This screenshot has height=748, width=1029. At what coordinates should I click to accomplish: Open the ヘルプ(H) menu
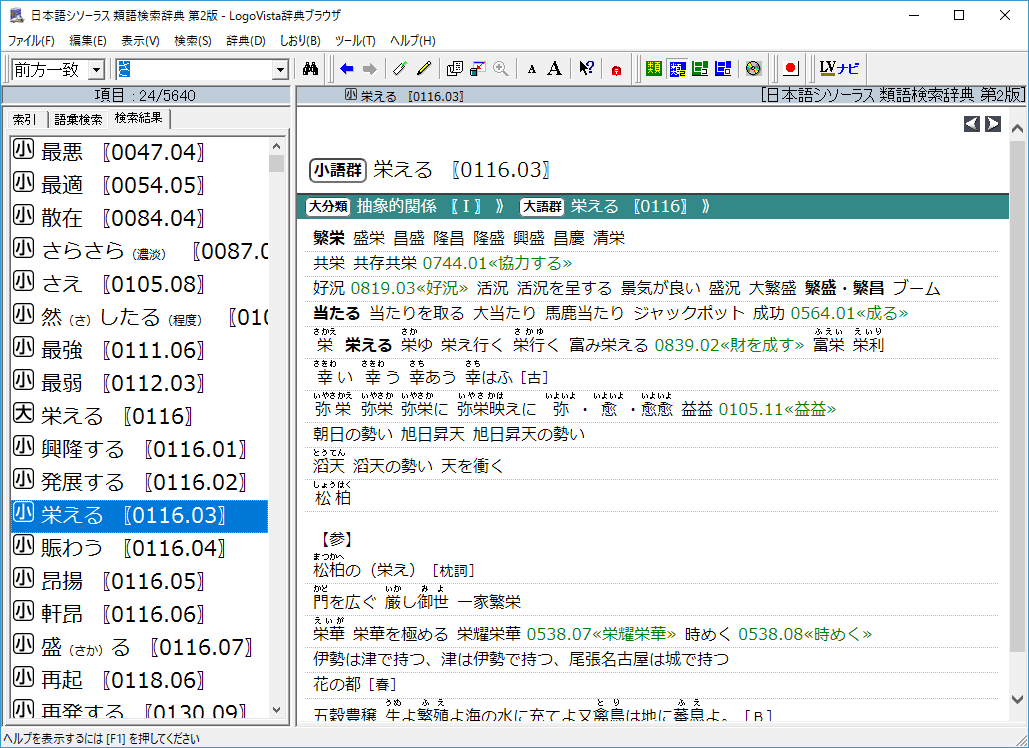pos(413,41)
